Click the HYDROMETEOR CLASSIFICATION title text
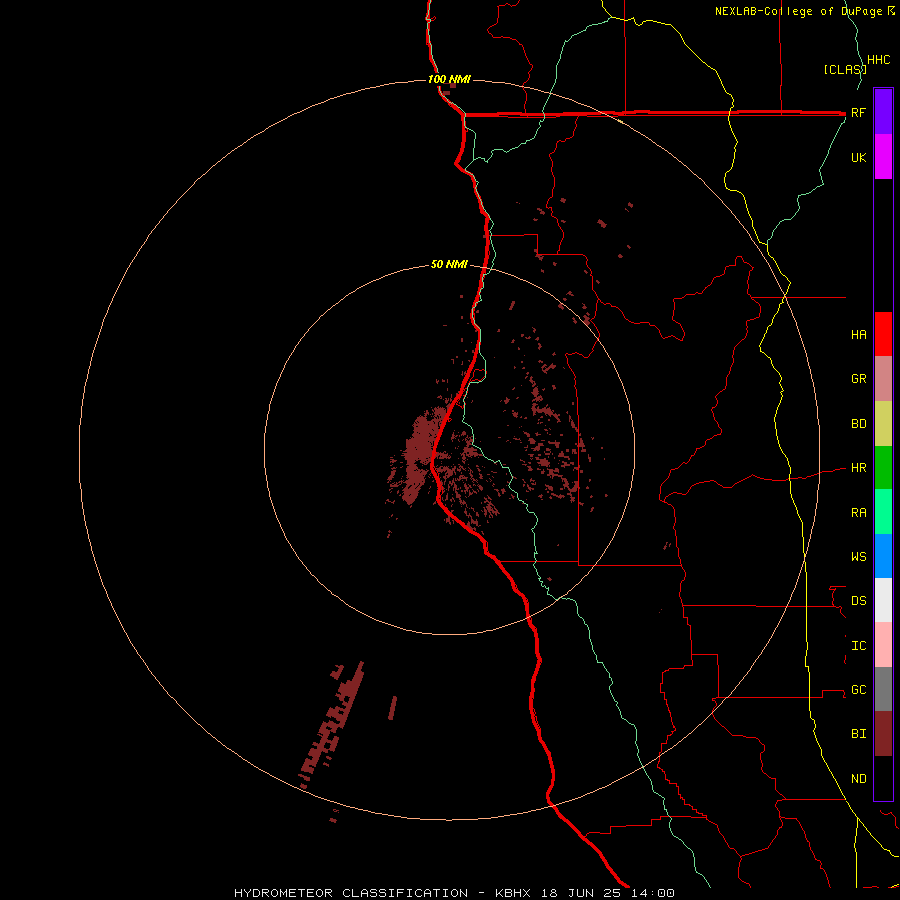 coord(351,893)
